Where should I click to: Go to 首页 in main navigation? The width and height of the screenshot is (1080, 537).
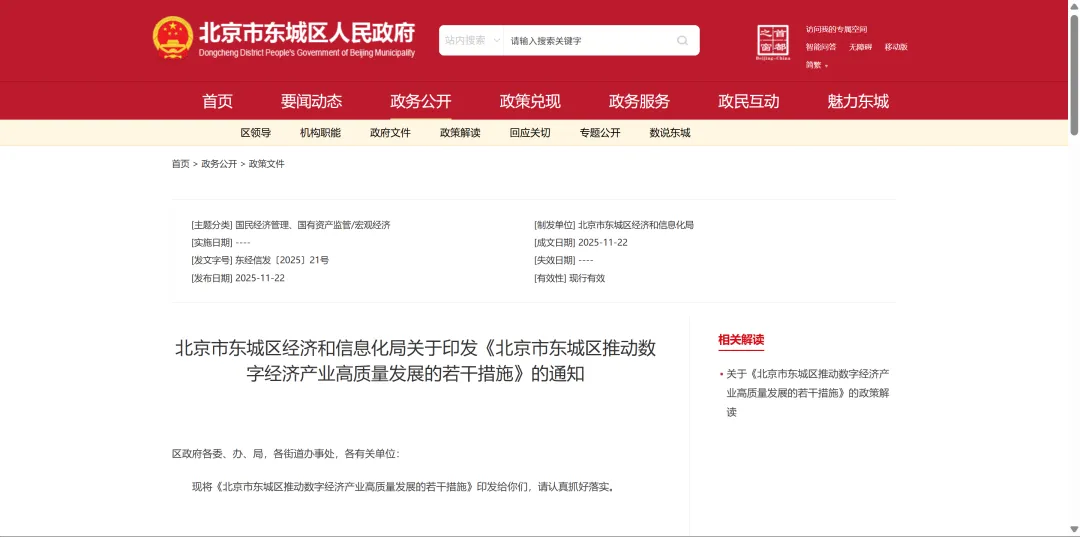pyautogui.click(x=217, y=101)
